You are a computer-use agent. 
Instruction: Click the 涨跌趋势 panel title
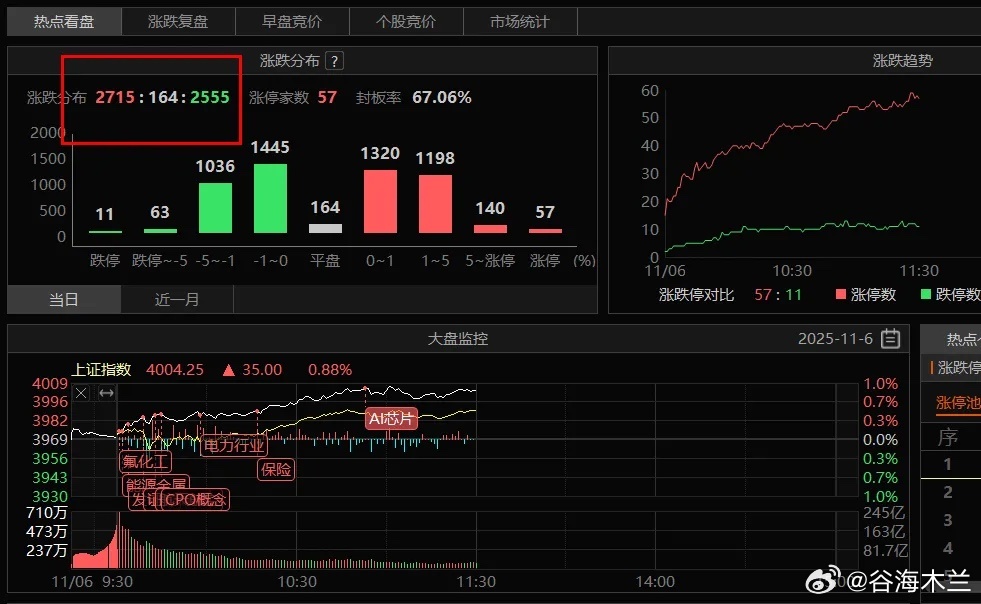coord(903,61)
